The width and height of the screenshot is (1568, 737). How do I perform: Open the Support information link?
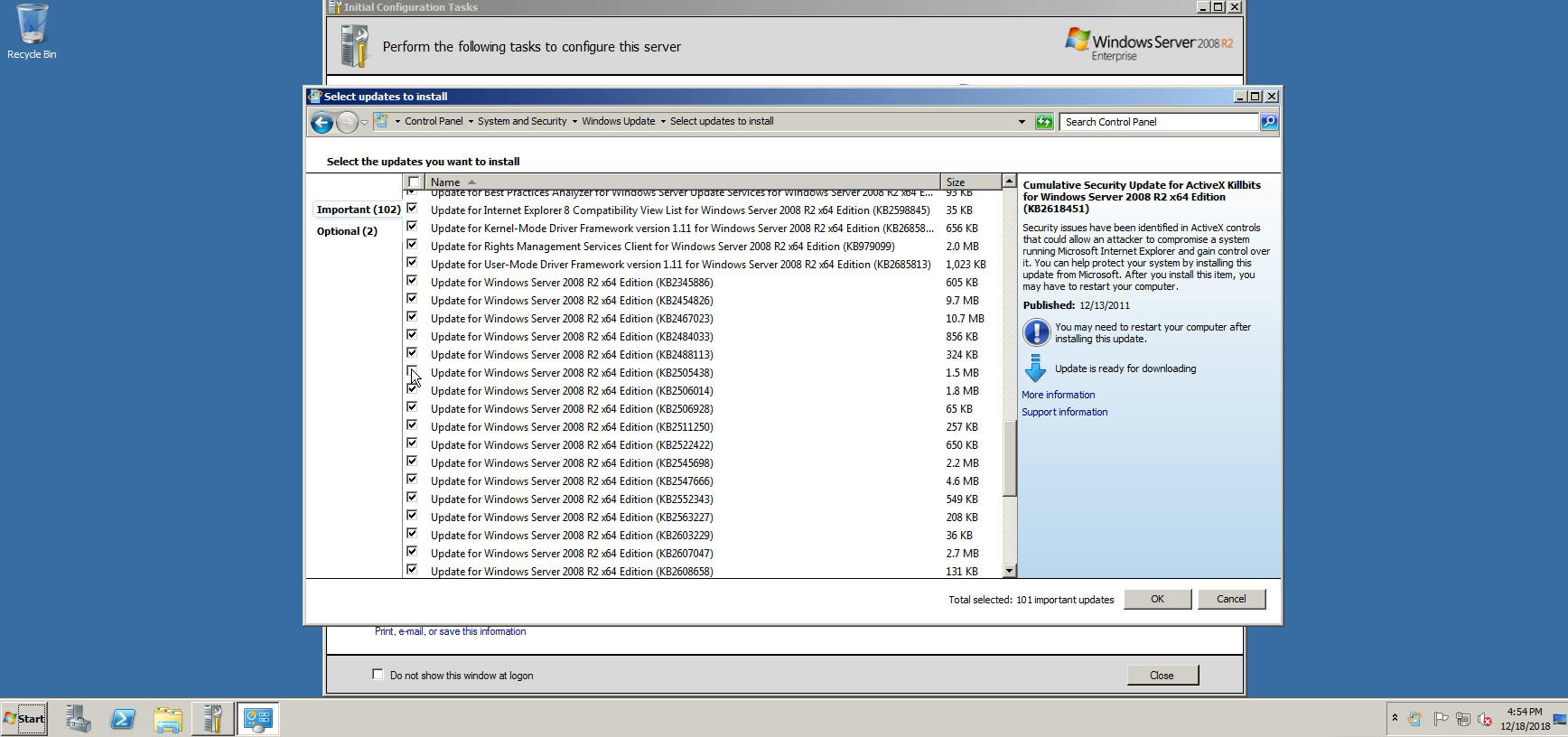(x=1064, y=412)
